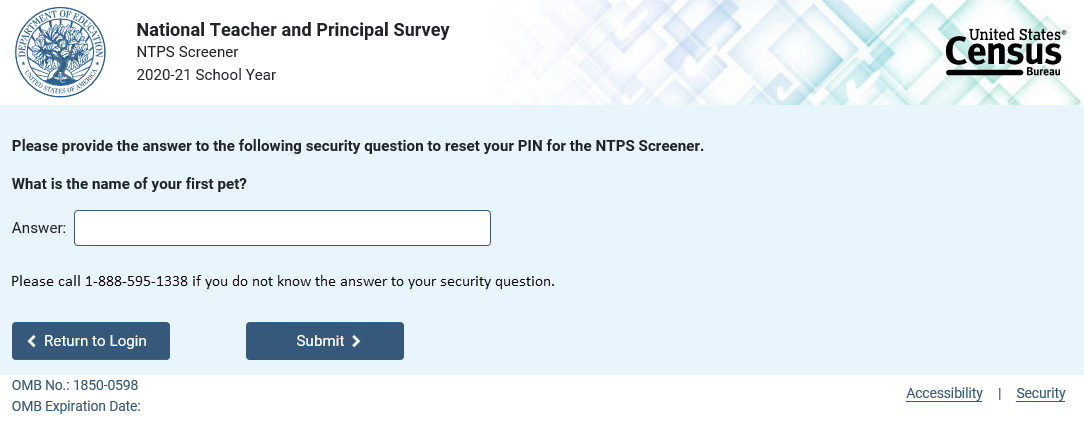
Task: Click the National Teacher and Principal Survey heading
Action: [292, 30]
